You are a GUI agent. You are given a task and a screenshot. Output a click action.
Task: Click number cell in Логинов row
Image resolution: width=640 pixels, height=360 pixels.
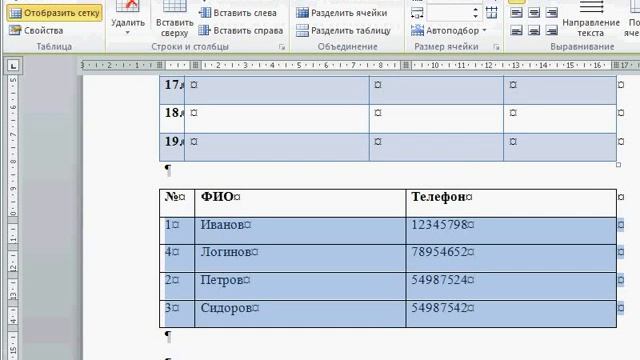[177, 258]
